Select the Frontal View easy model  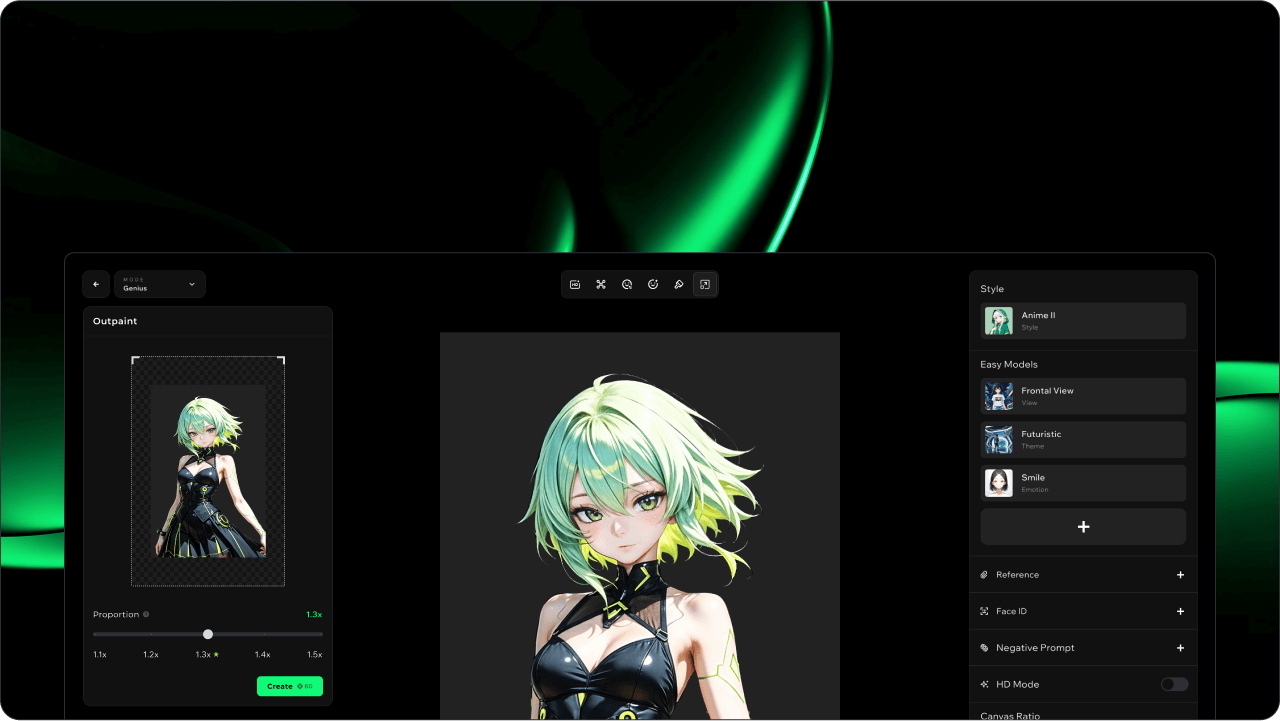1083,396
